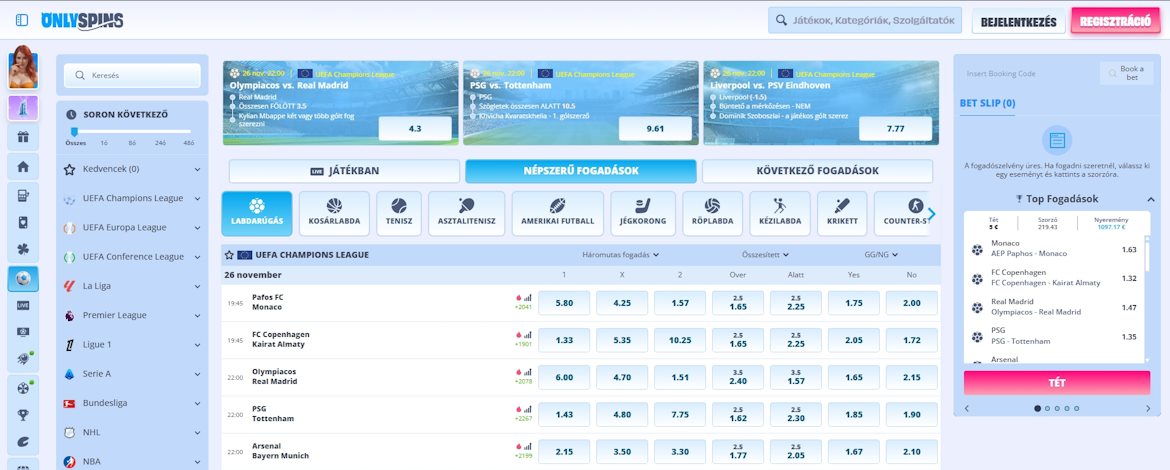Choose the Kosárlabda sport icon
The image size is (1170, 470).
coord(334,213)
